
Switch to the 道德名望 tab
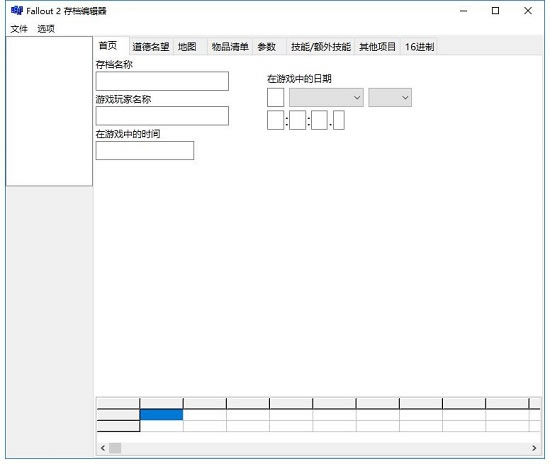point(151,47)
